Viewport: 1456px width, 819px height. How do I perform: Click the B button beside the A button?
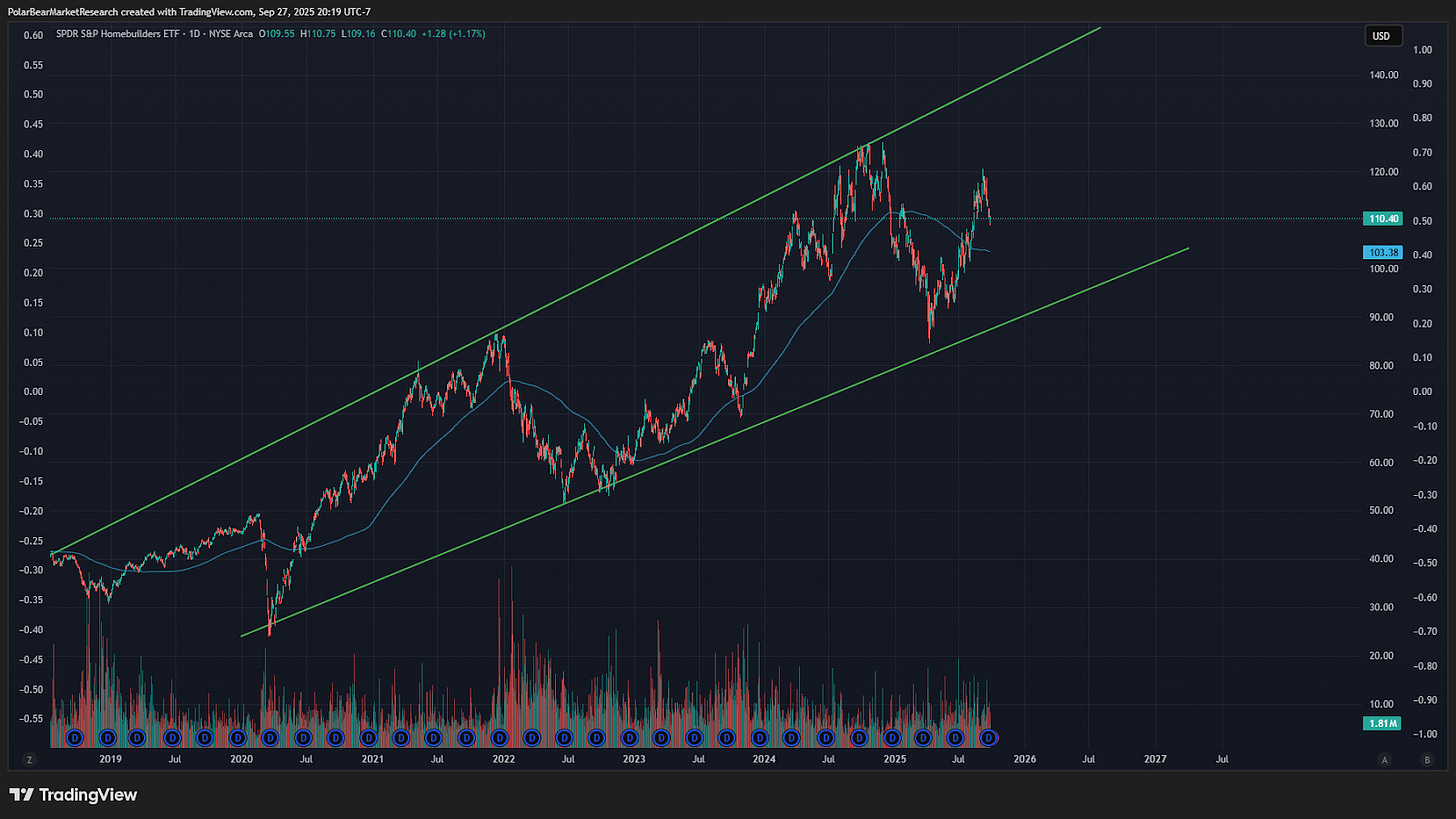[x=1426, y=760]
